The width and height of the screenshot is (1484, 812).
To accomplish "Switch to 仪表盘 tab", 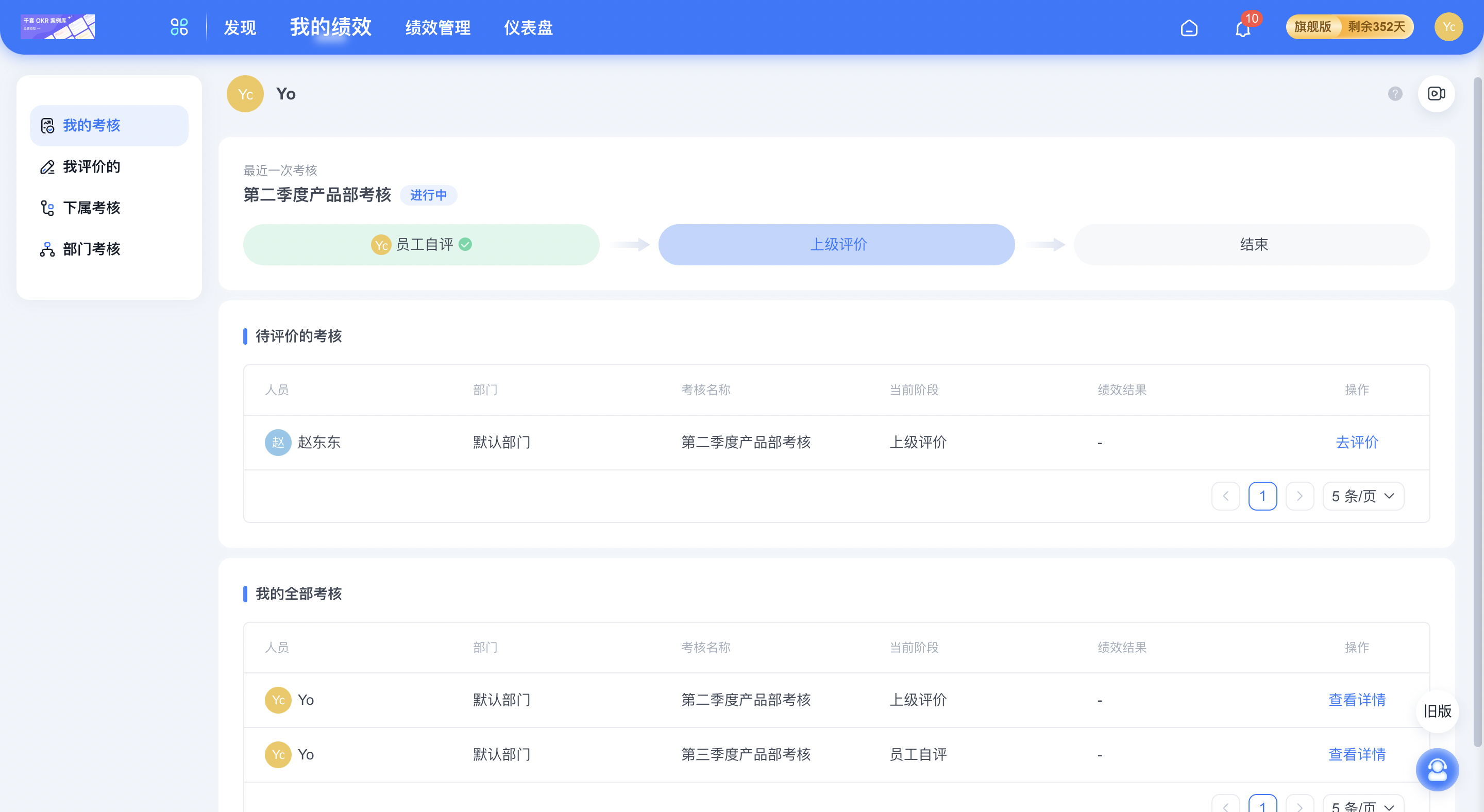I will (529, 28).
